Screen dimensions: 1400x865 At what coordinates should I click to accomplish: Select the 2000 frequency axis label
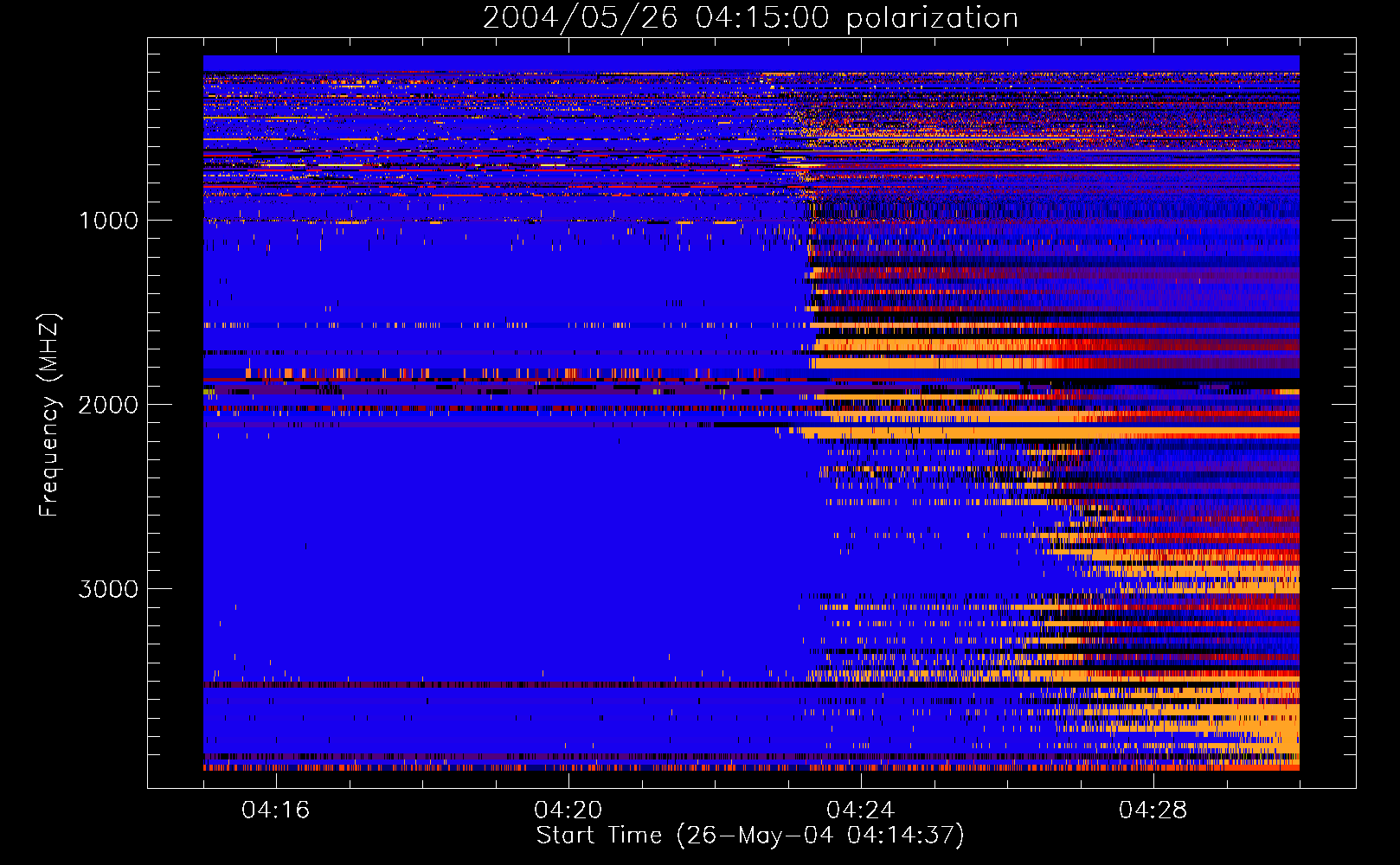108,405
